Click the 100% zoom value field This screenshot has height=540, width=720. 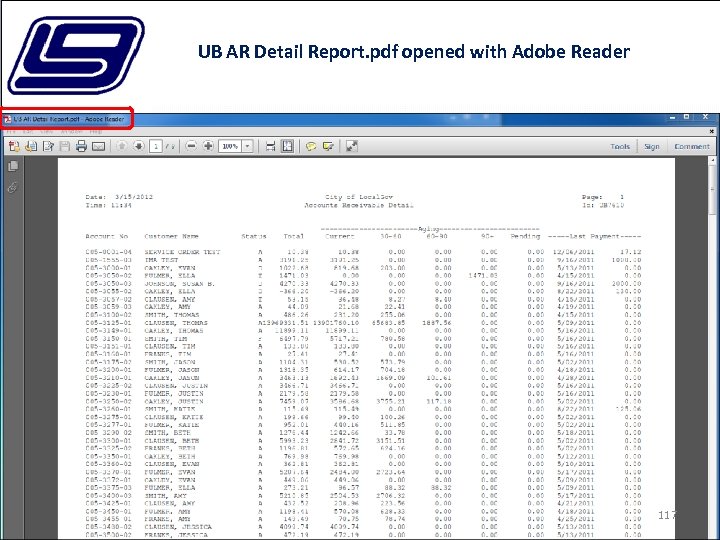pyautogui.click(x=230, y=146)
